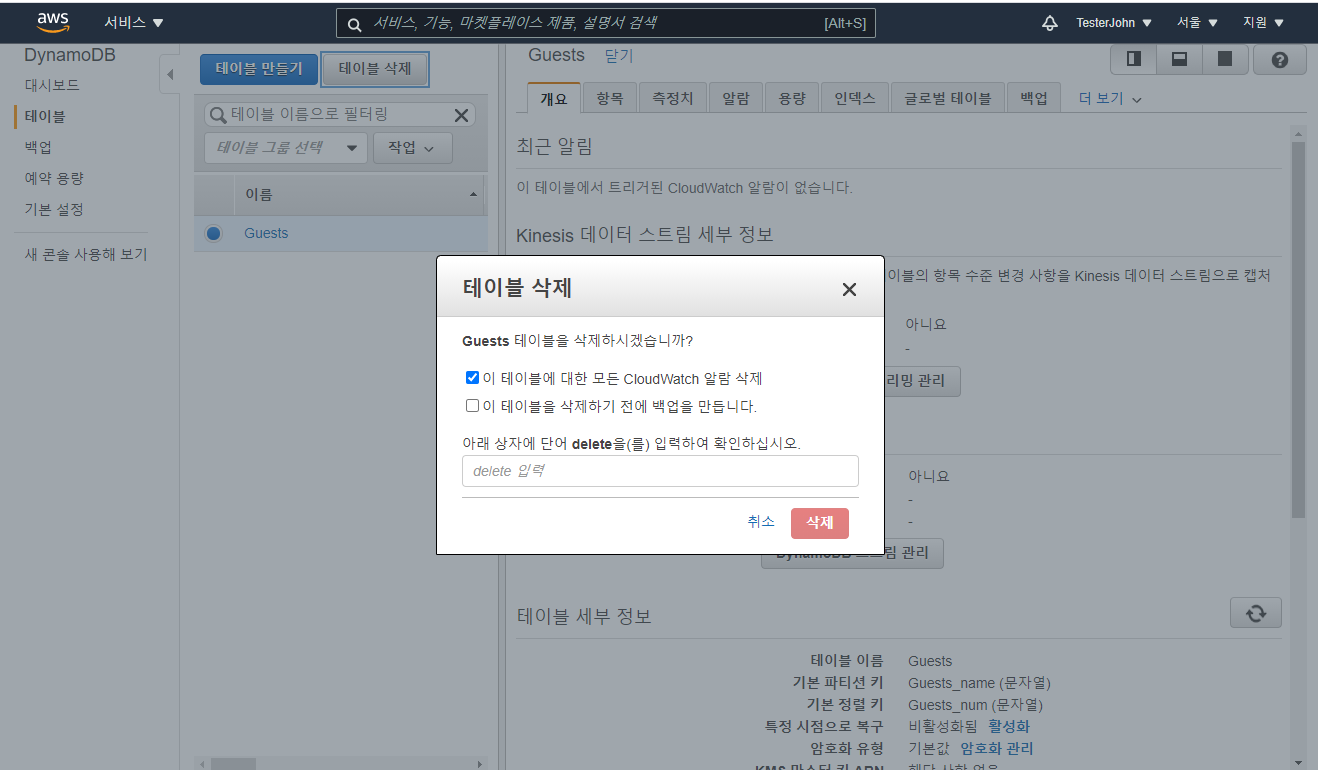Clear the table name filter with X
The image size is (1318, 770).
point(461,115)
